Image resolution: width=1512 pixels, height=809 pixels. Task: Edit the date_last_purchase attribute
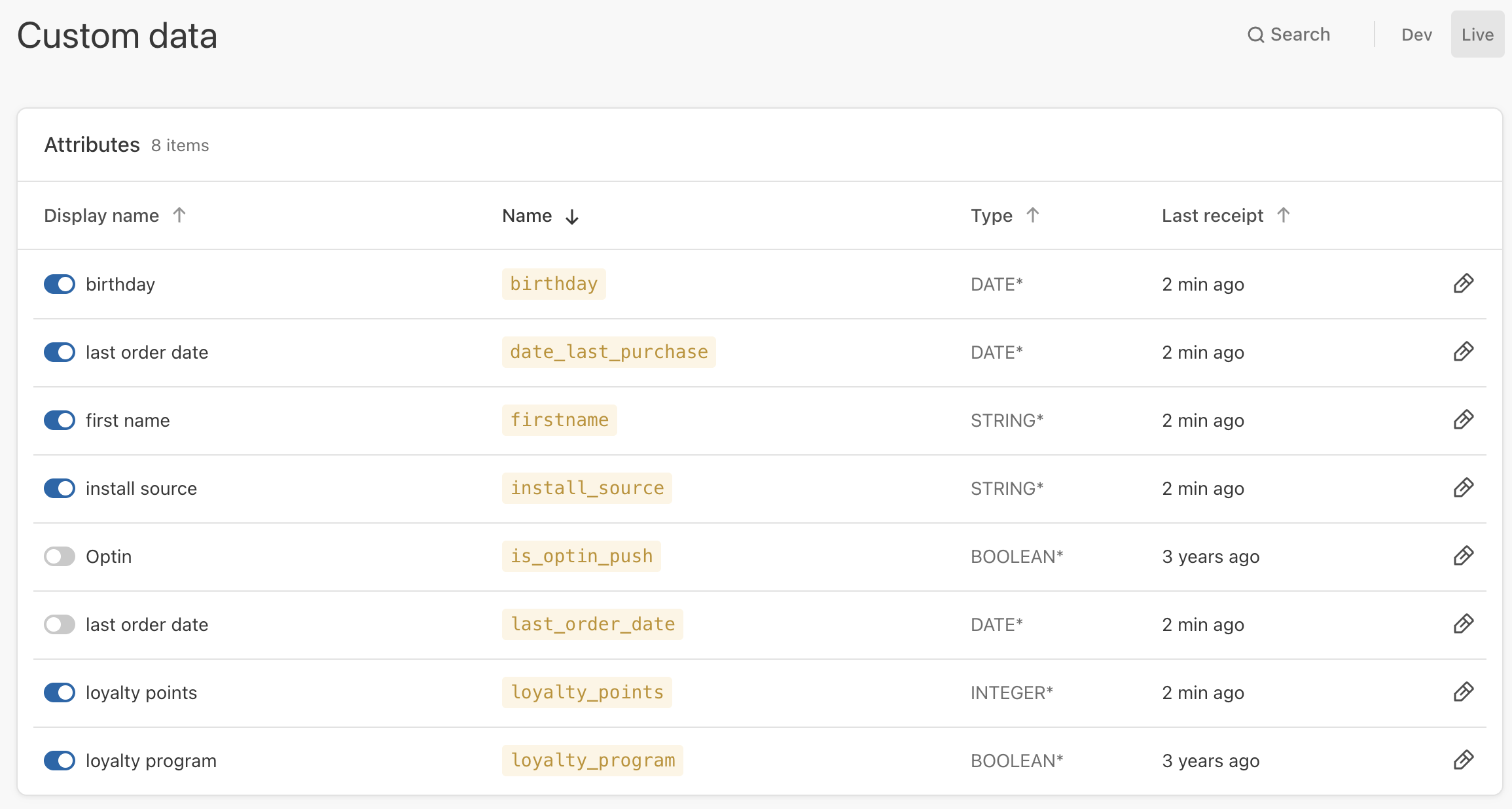(1463, 351)
